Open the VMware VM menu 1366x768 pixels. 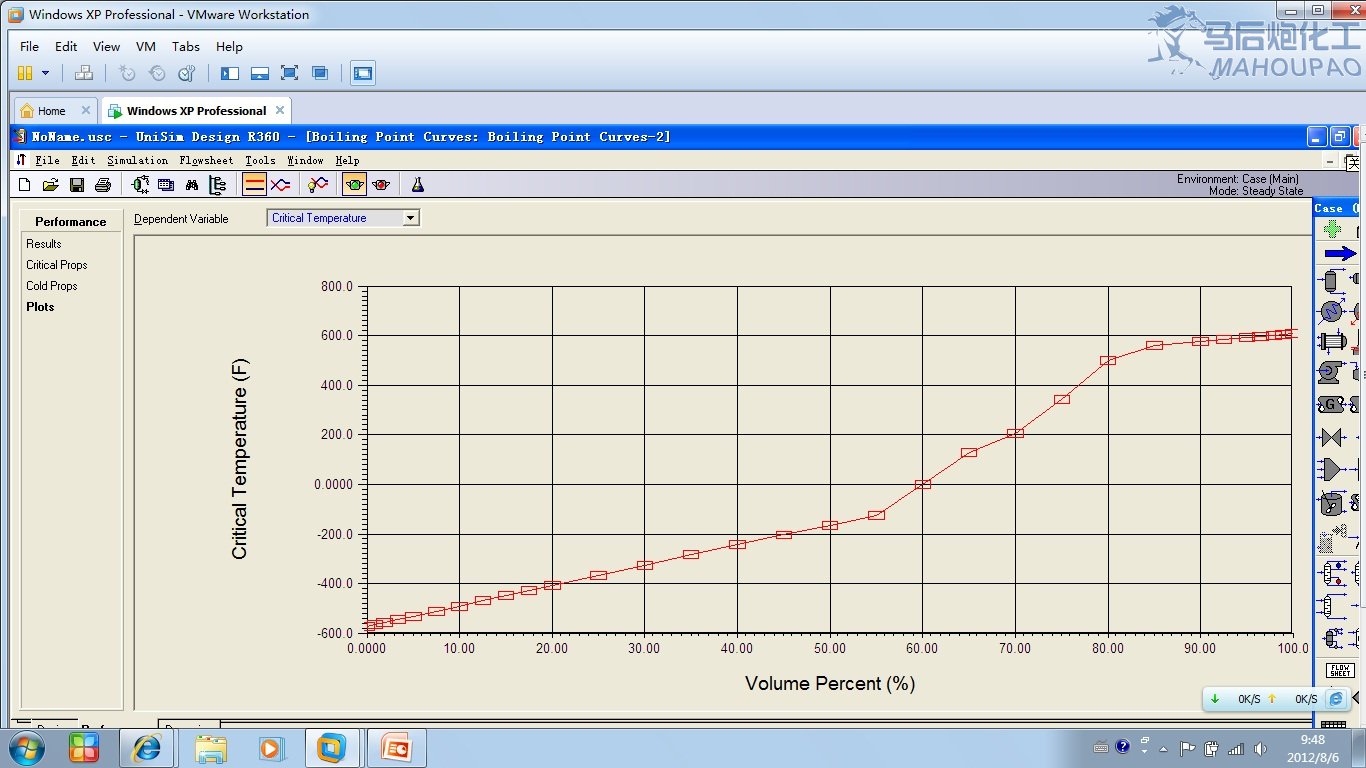146,46
